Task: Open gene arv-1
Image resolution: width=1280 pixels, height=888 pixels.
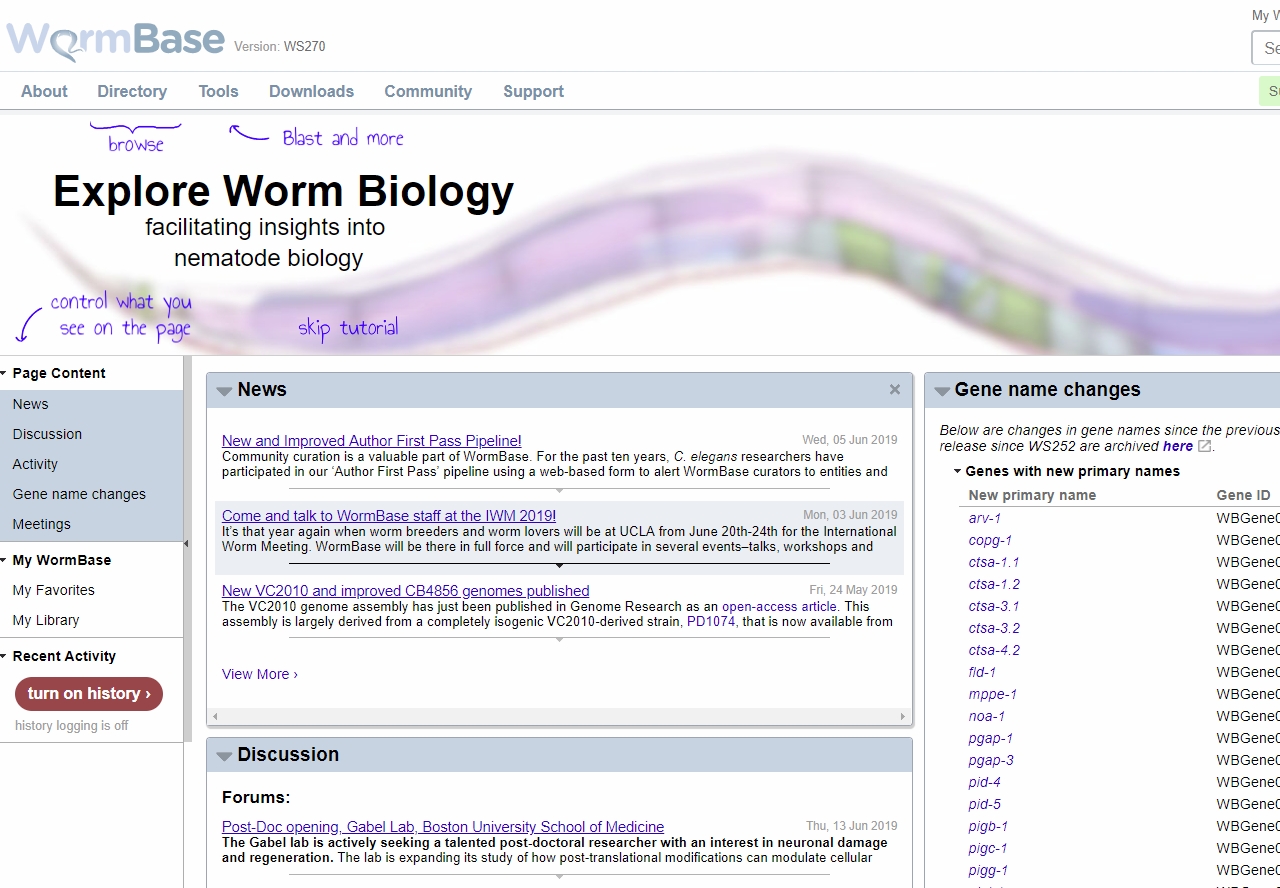Action: [985, 518]
